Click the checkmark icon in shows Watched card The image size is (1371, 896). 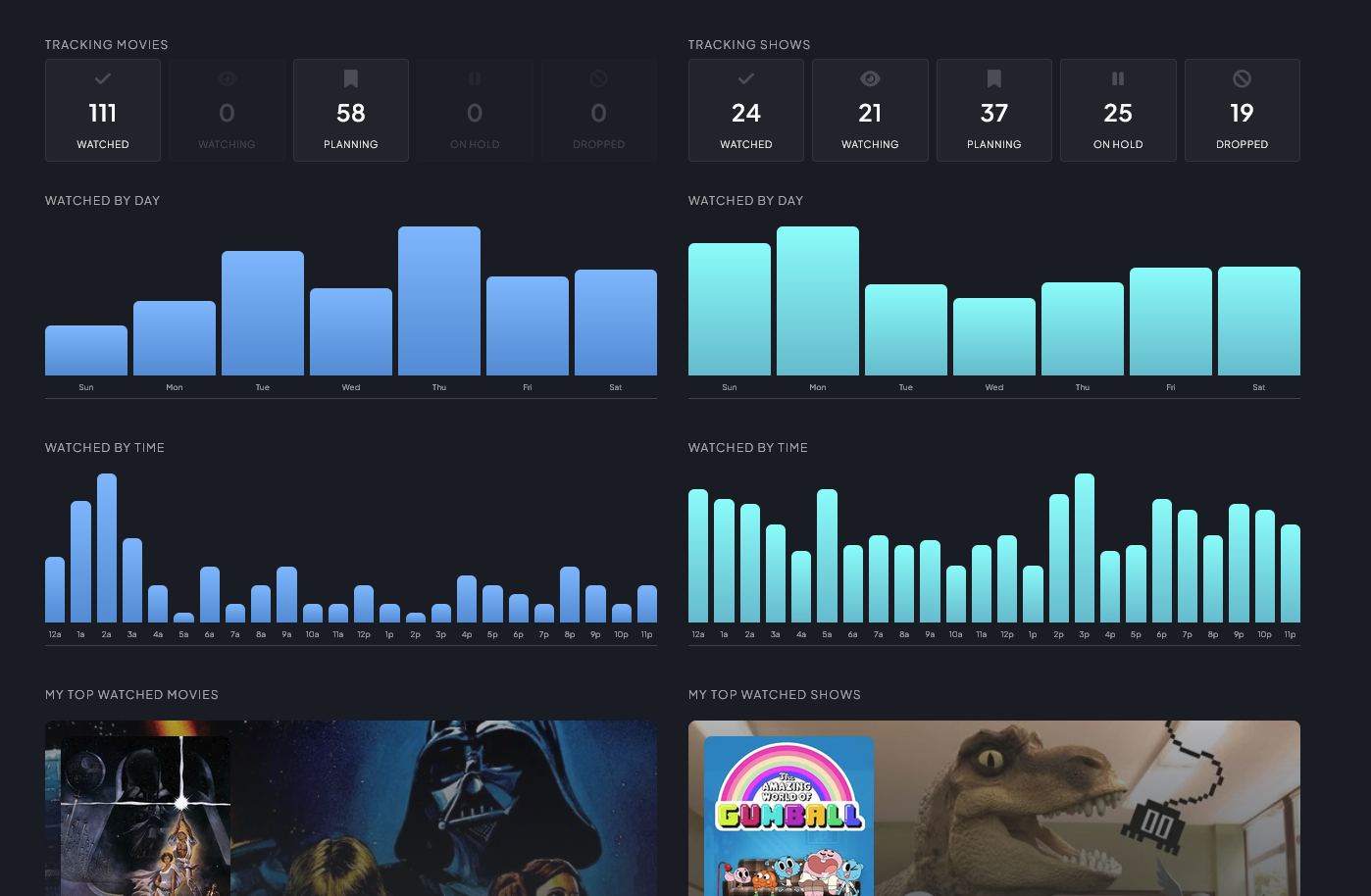746,78
